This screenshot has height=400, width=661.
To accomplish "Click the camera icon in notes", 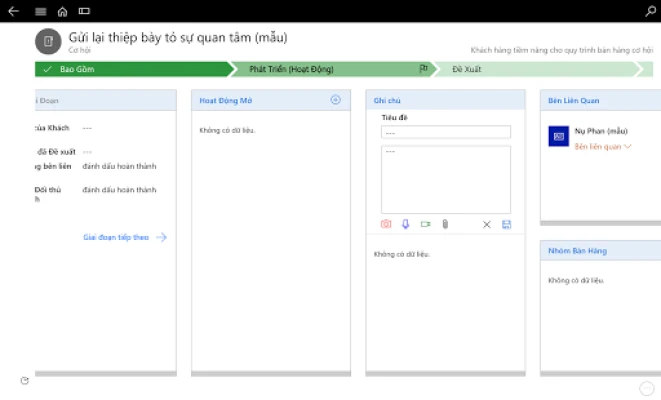I will click(386, 224).
